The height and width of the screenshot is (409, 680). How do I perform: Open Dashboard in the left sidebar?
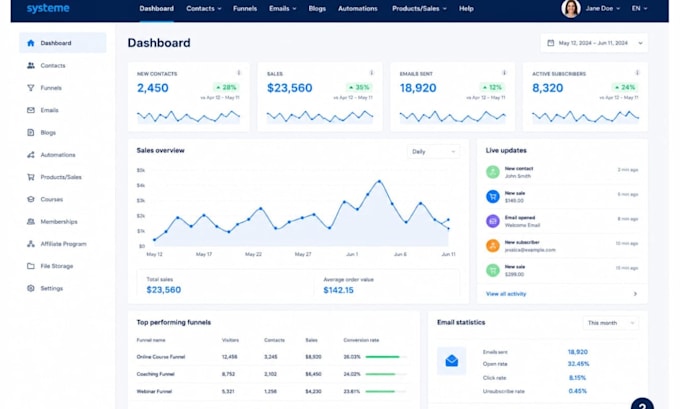point(62,43)
